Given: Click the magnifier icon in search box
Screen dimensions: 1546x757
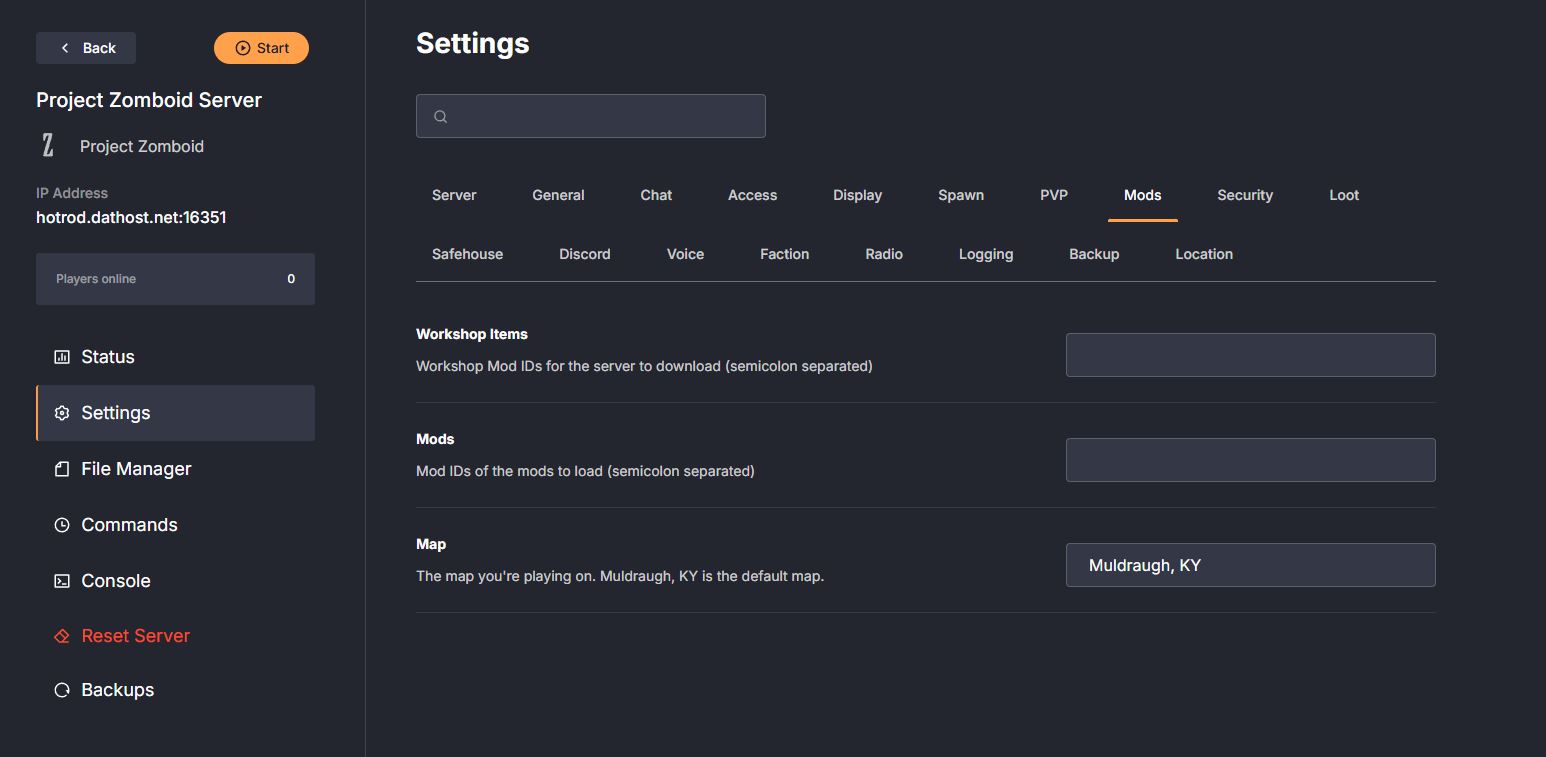Looking at the screenshot, I should [x=440, y=117].
